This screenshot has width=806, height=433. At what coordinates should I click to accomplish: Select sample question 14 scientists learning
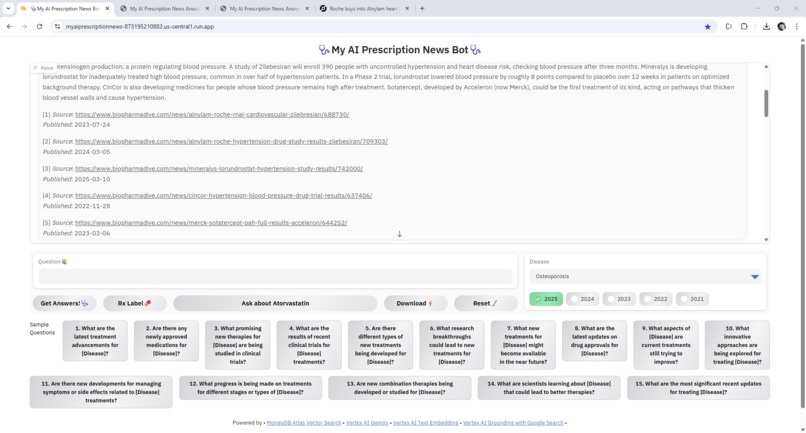coord(549,388)
